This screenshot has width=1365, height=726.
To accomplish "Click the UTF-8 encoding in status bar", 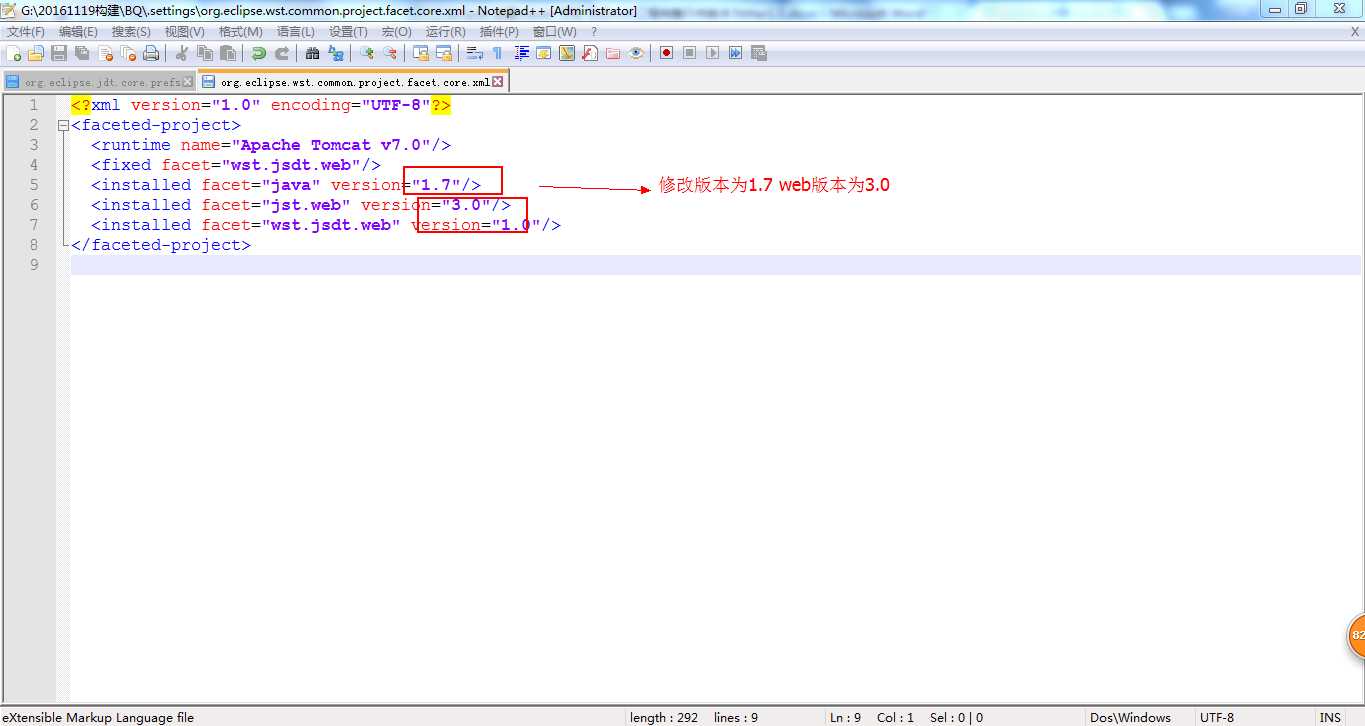I will [1217, 717].
